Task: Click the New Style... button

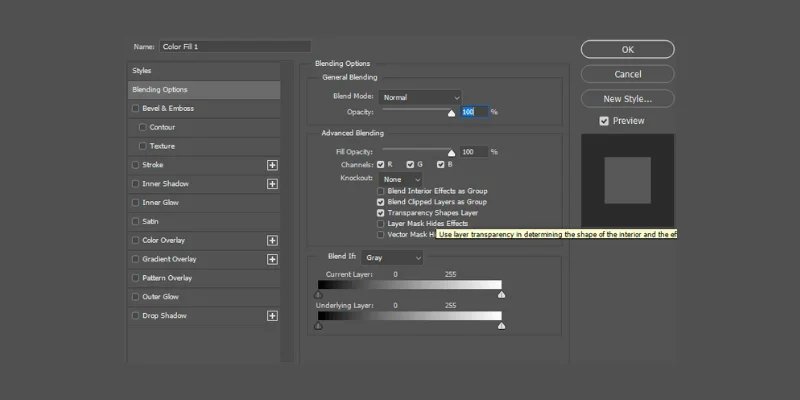Action: pos(627,99)
